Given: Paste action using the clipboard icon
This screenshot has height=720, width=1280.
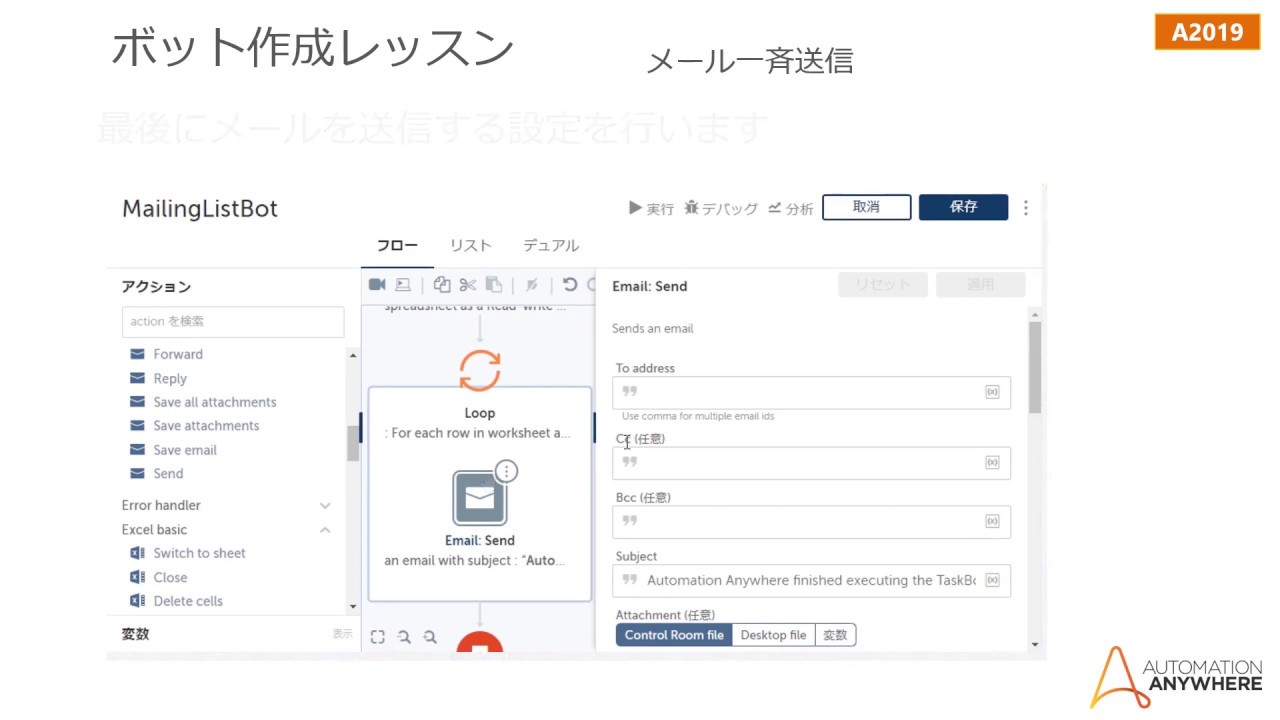Looking at the screenshot, I should pyautogui.click(x=494, y=285).
